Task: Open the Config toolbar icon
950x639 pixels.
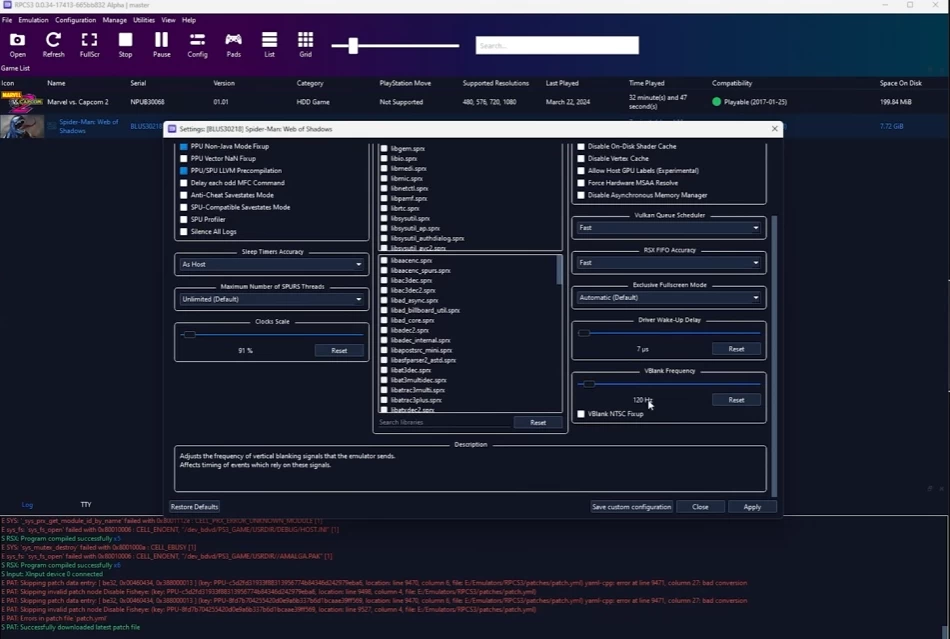Action: [197, 43]
